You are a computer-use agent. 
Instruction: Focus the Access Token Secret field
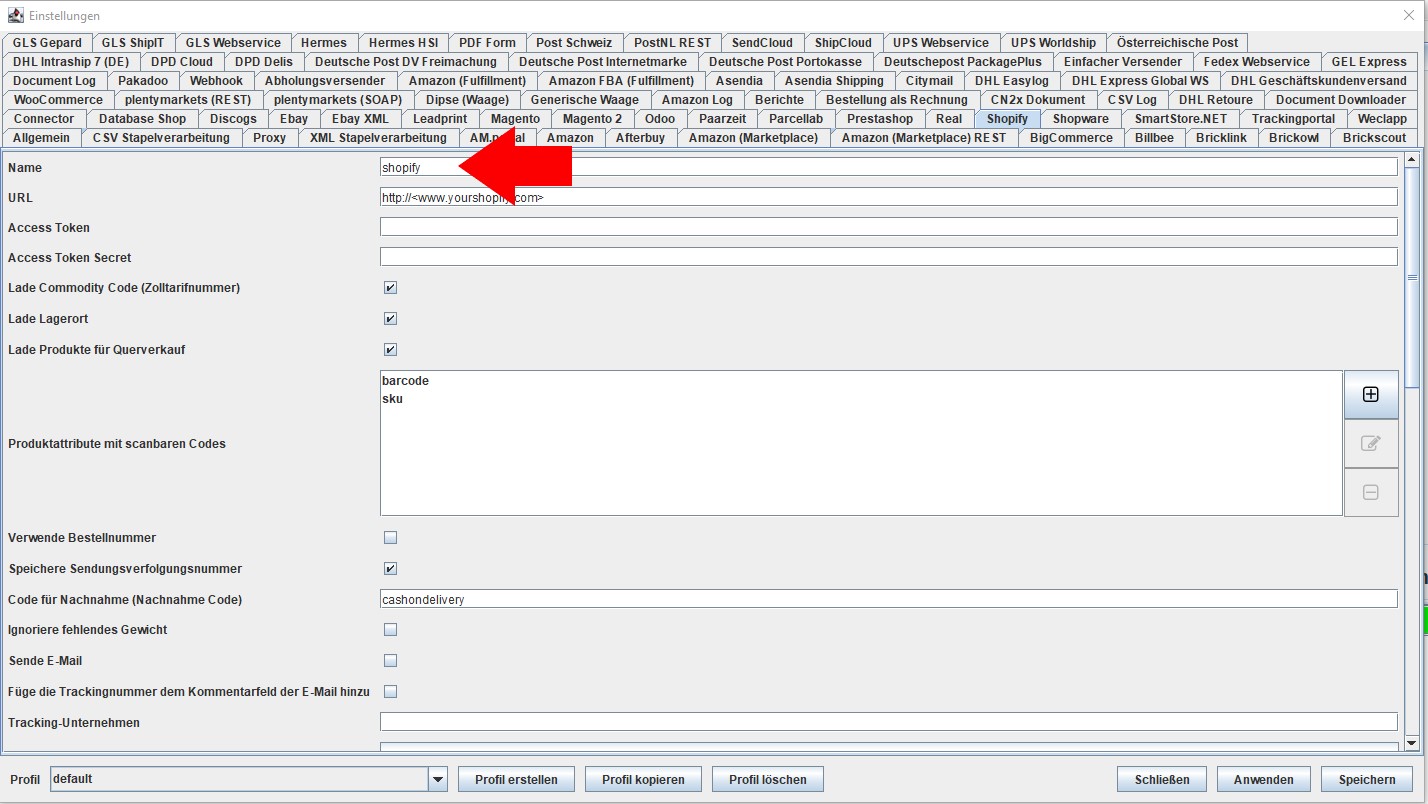pos(889,257)
